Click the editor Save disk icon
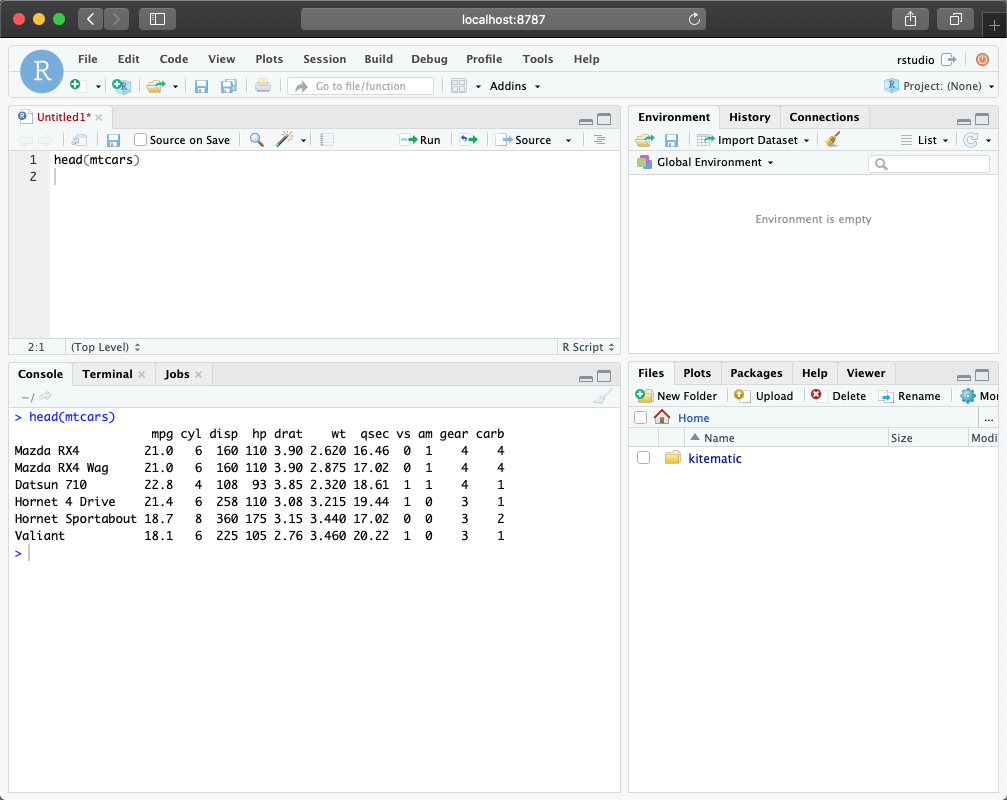 click(x=113, y=140)
